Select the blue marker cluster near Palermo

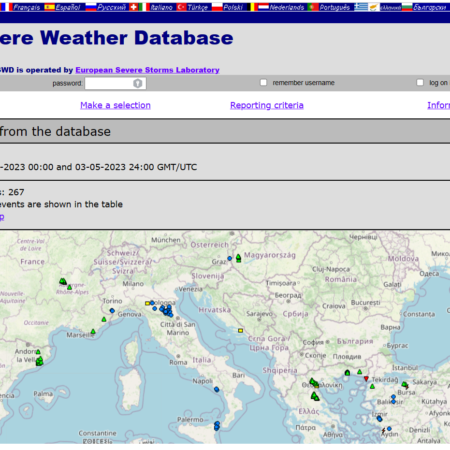[x=217, y=426]
